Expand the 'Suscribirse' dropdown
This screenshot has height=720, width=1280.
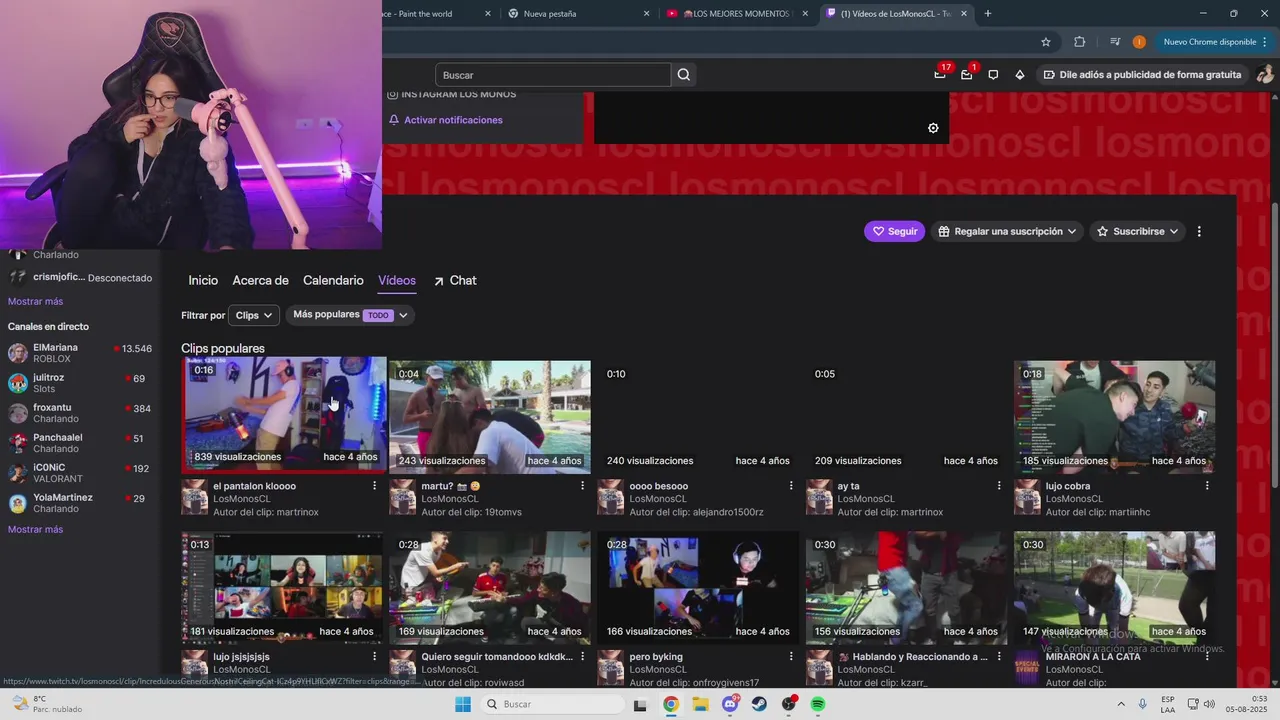click(1138, 231)
